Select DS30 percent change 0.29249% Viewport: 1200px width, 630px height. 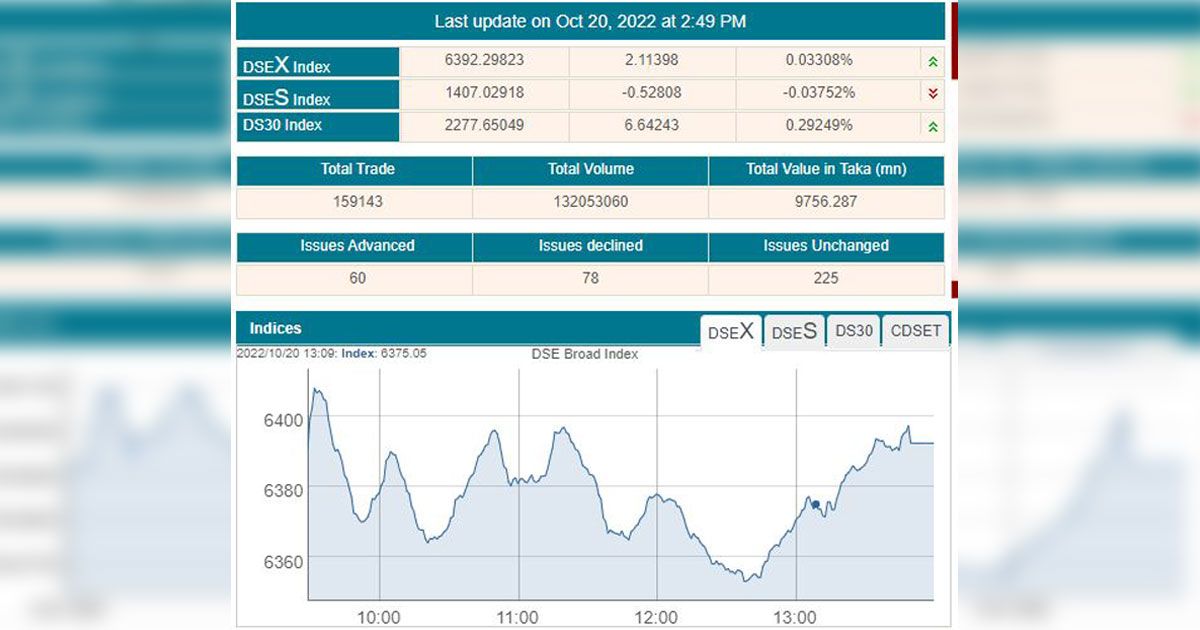(x=819, y=125)
